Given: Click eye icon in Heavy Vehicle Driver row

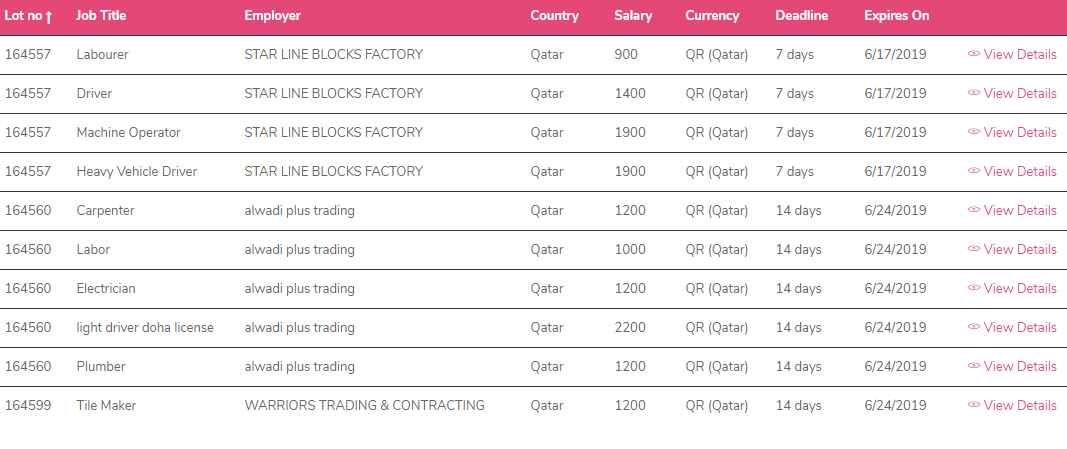Looking at the screenshot, I should click(x=974, y=172).
